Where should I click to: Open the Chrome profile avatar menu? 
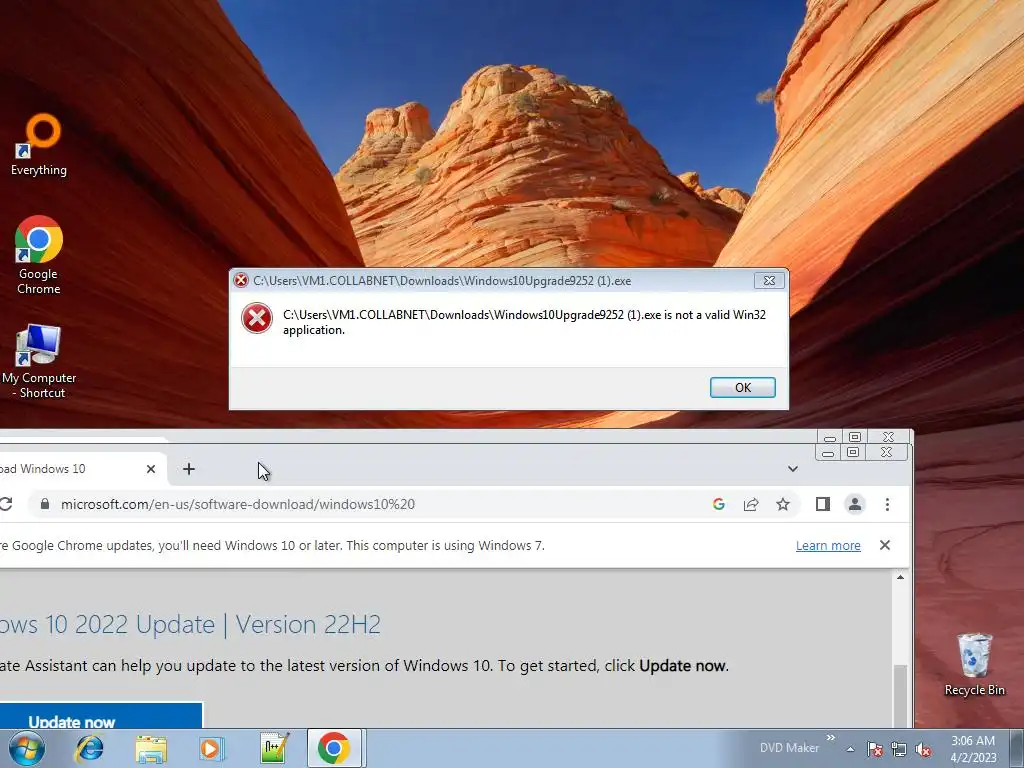tap(854, 504)
